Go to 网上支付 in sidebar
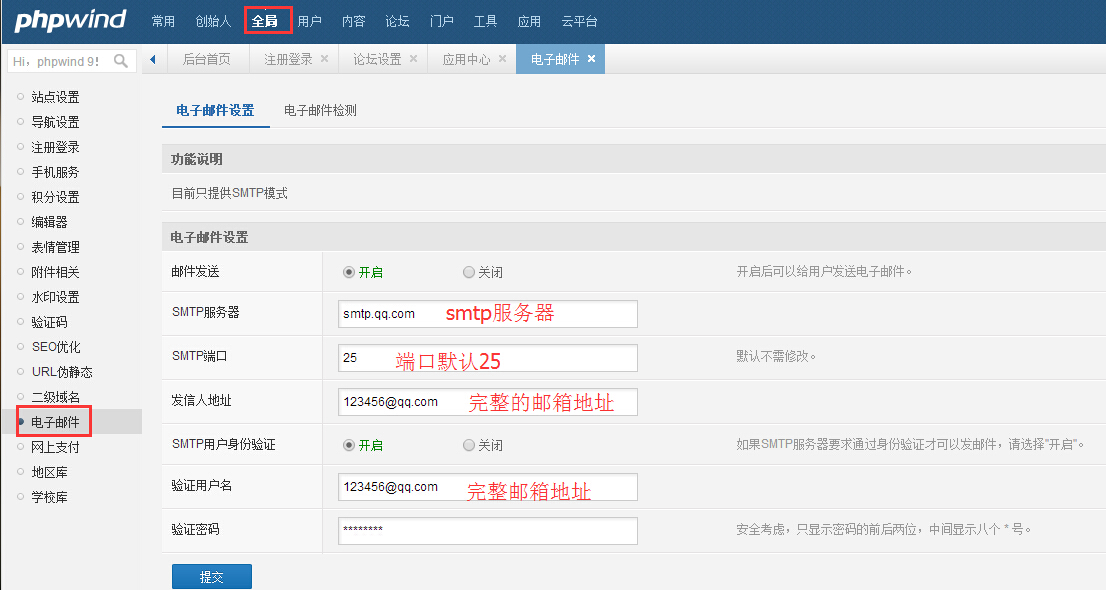The image size is (1106, 590). 55,447
